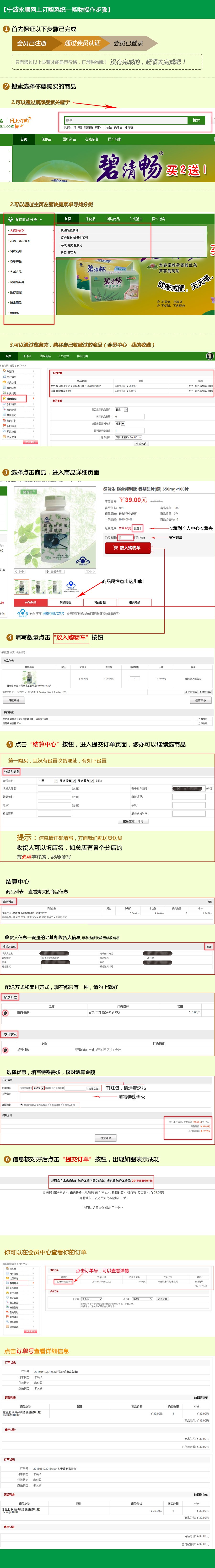Click 团购商品 in the nav bar beside 所有商品分类
This screenshot has height=1568, width=215.
tap(113, 219)
